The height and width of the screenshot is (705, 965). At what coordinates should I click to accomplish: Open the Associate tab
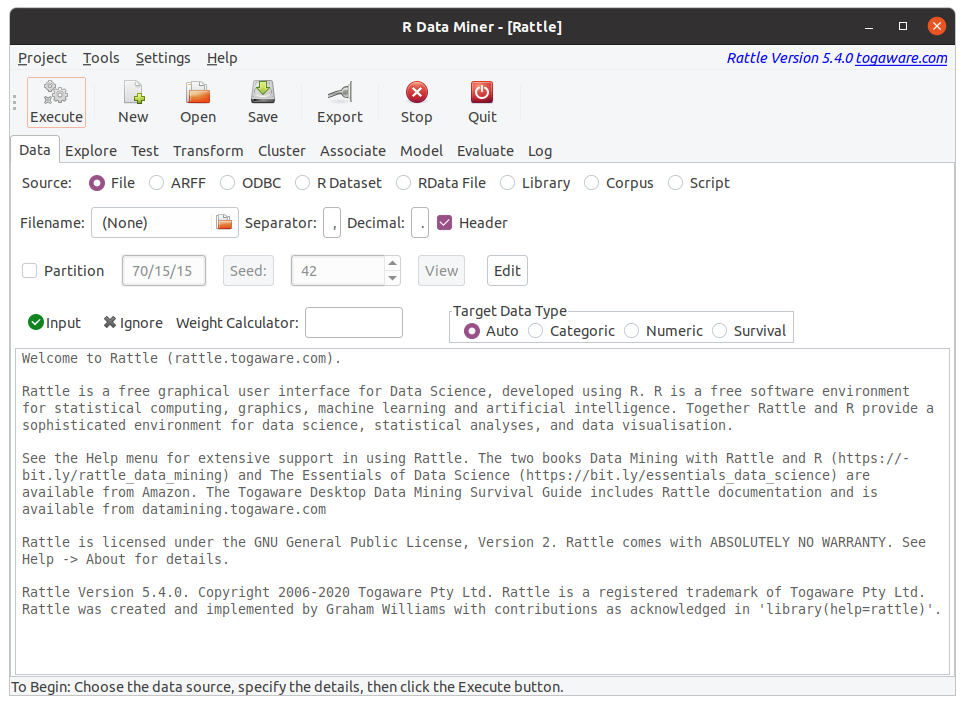click(353, 151)
